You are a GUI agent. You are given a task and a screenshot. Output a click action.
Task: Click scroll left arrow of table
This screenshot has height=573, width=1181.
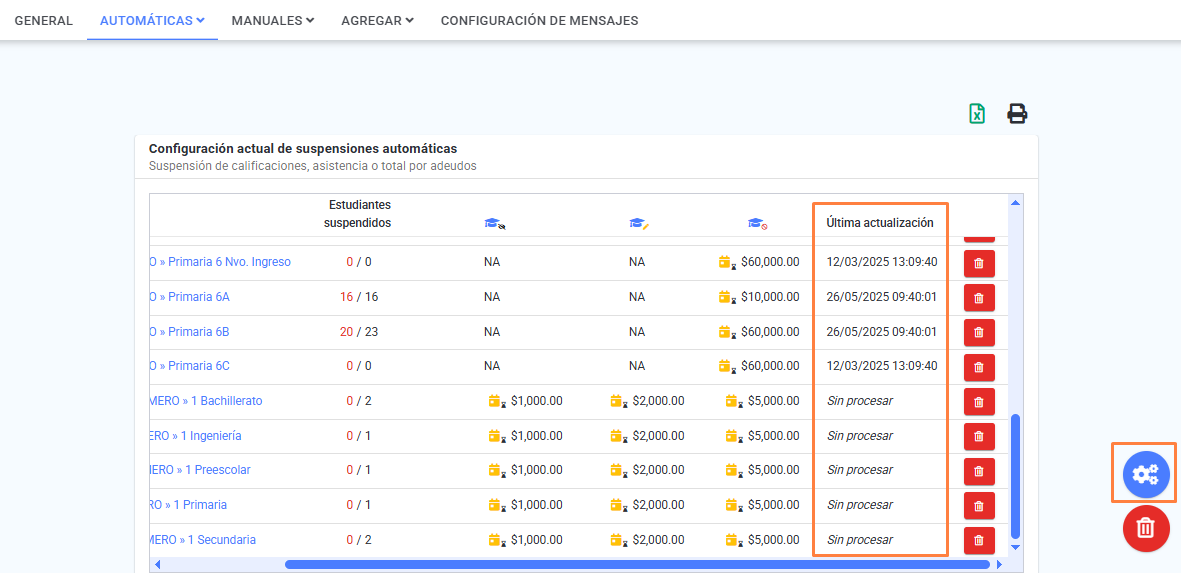coord(157,564)
